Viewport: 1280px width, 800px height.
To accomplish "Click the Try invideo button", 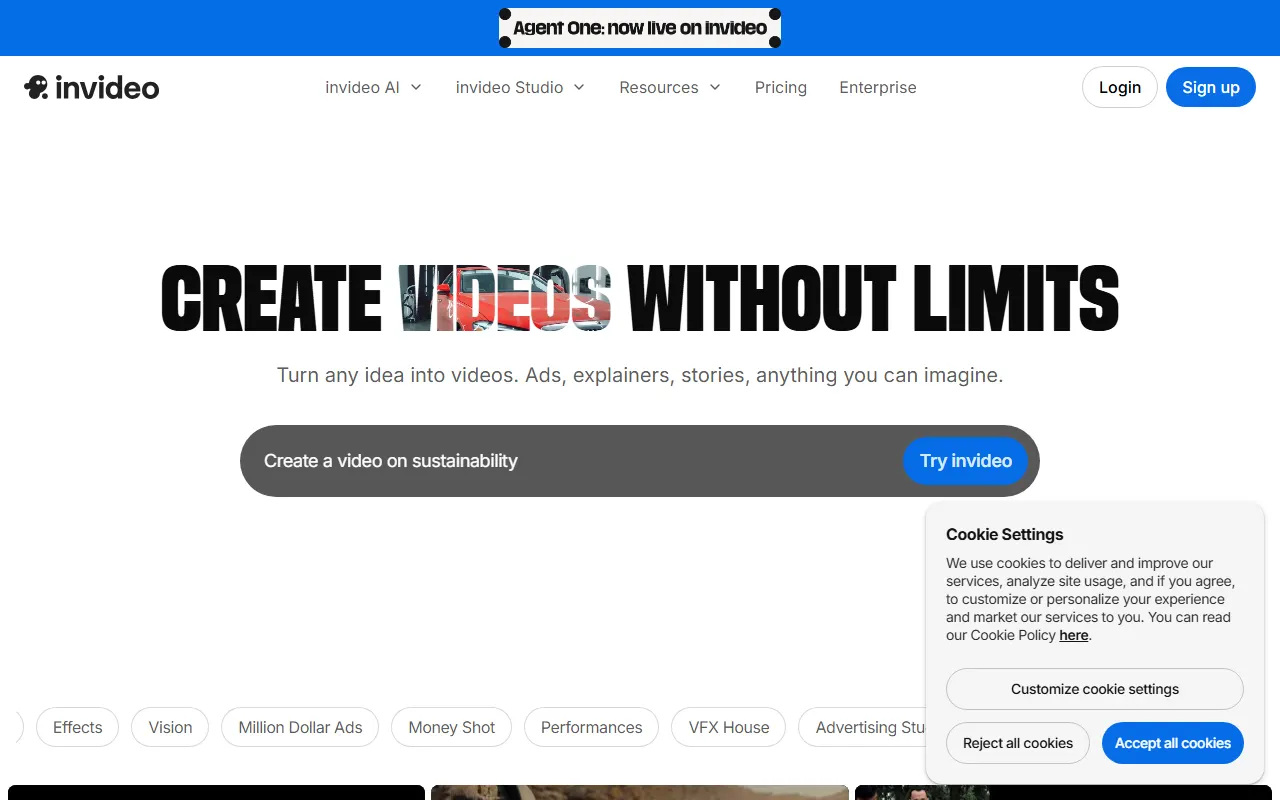I will [x=966, y=461].
